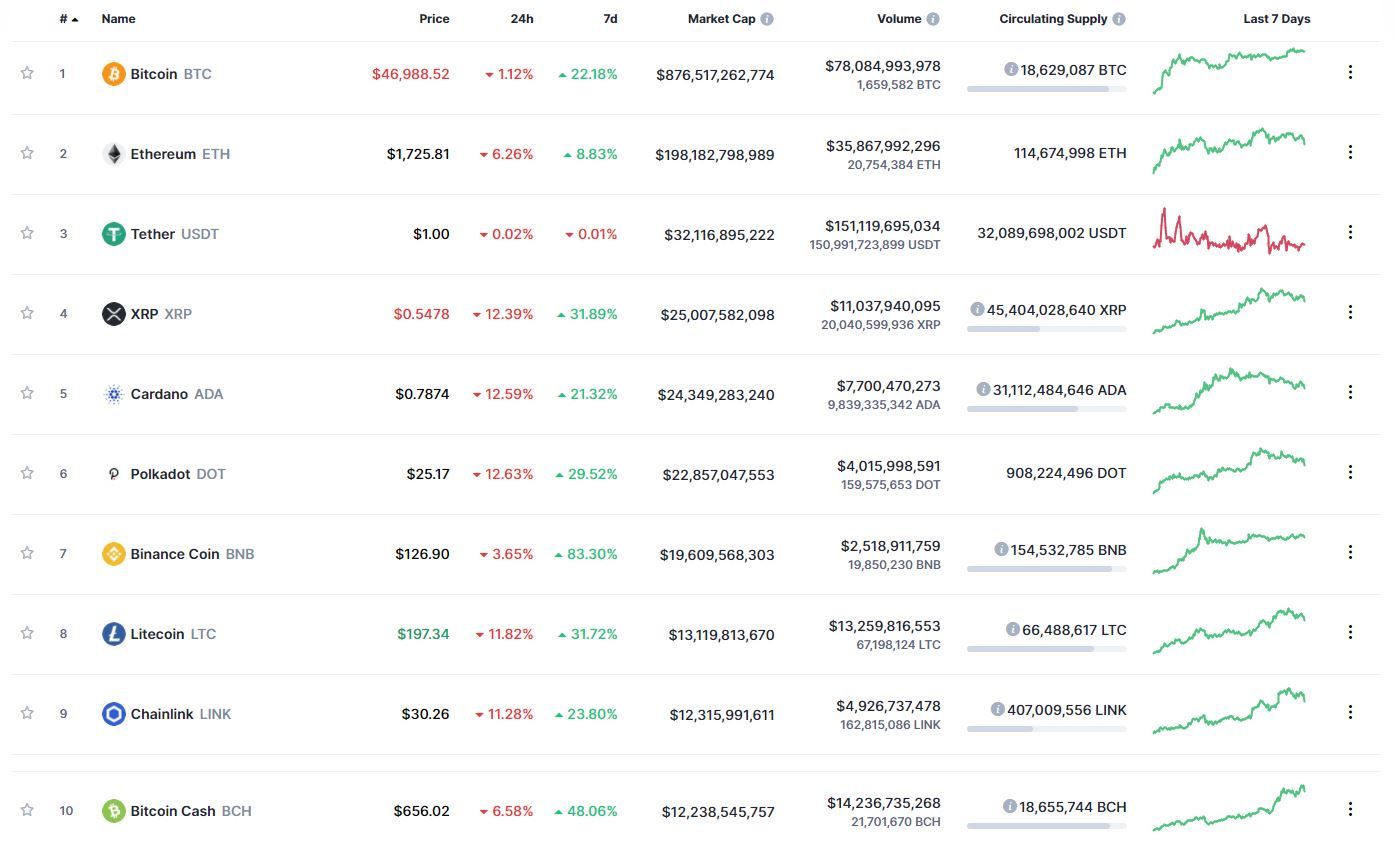Sort by the Market Cap column header
Image resolution: width=1395 pixels, height=846 pixels.
722,19
